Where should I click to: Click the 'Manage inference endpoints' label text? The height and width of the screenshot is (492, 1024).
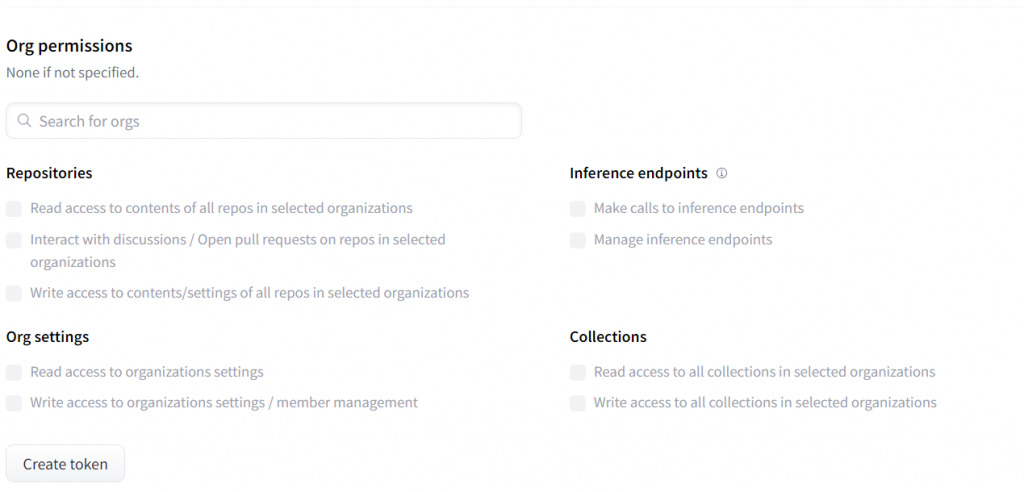[683, 240]
